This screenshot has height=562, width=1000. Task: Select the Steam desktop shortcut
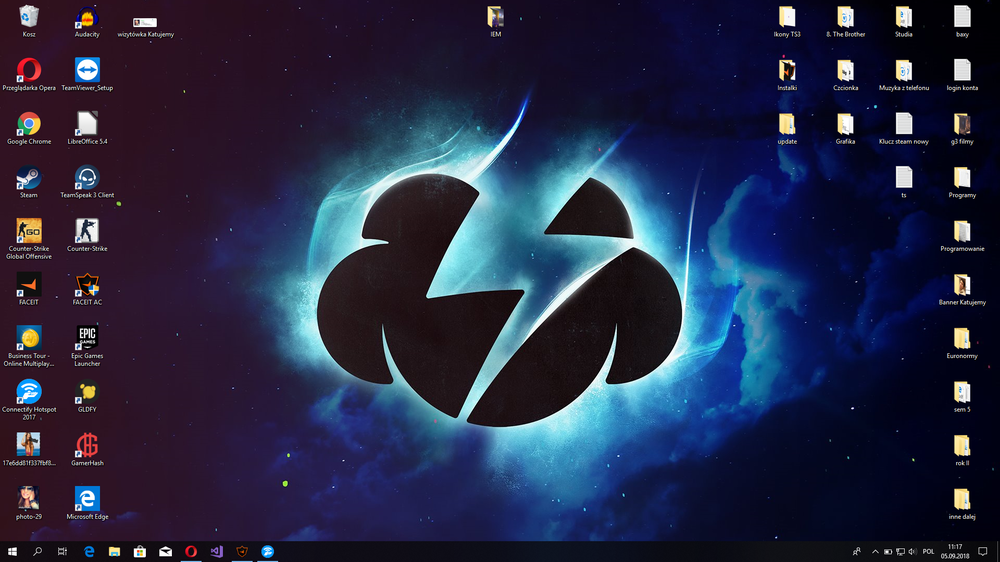[x=29, y=182]
